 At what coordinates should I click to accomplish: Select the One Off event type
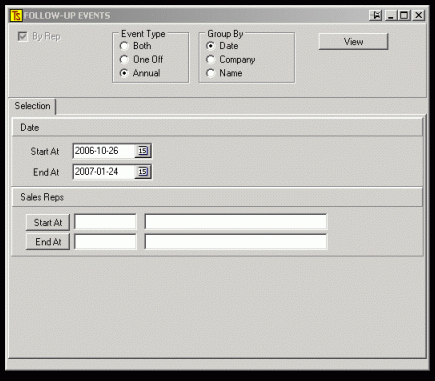[x=124, y=59]
